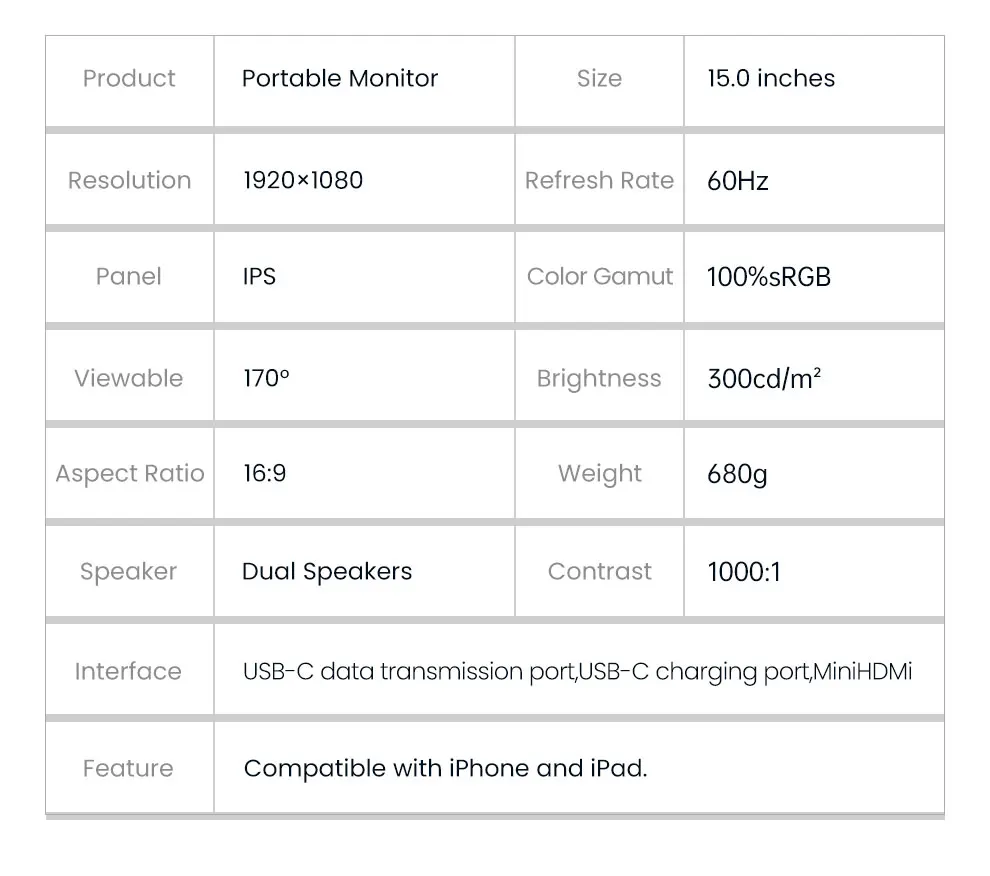Click the Compatible with iPhone and iPad text
This screenshot has width=990, height=876.
coord(445,769)
